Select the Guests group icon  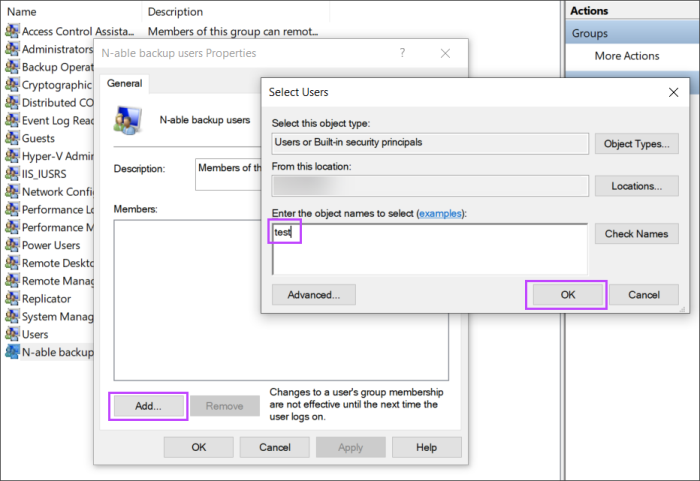tap(12, 138)
